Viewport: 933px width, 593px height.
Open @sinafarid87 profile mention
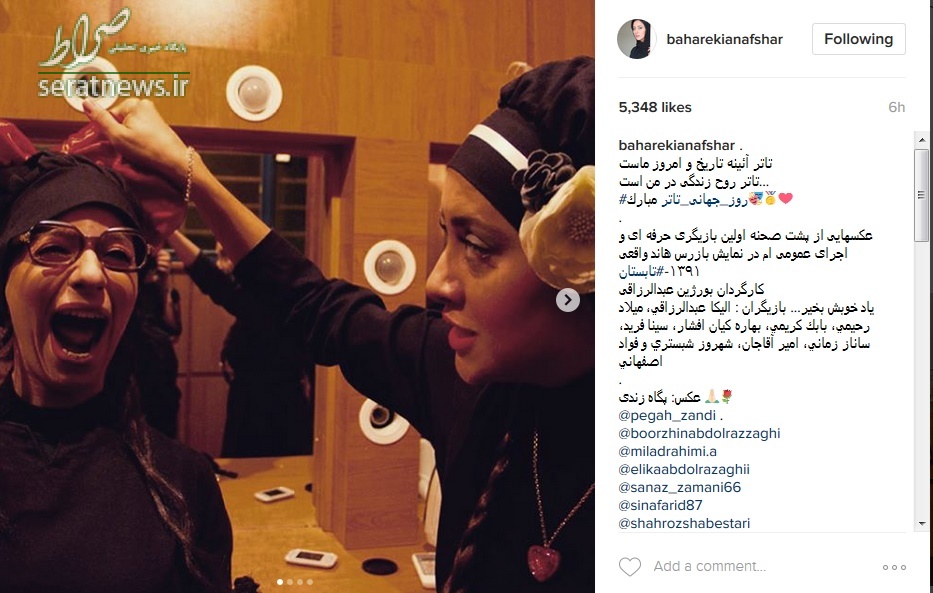click(660, 505)
